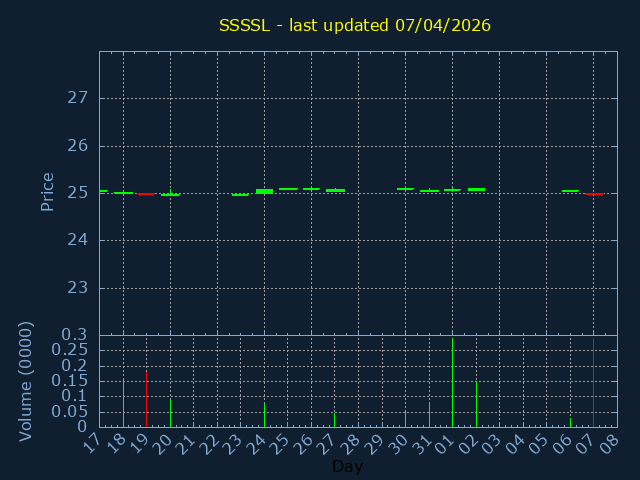Click volume tick label 0.1
The height and width of the screenshot is (480, 640).
point(74,396)
